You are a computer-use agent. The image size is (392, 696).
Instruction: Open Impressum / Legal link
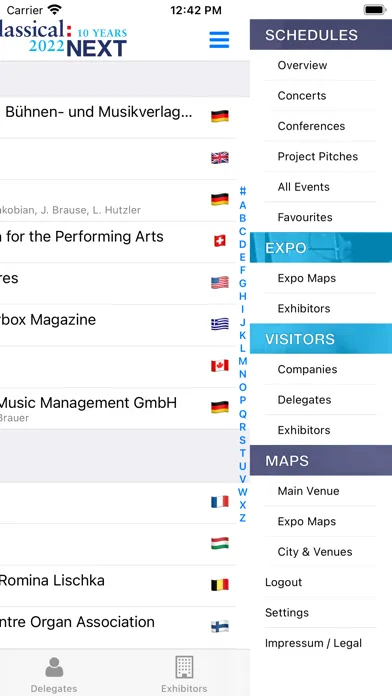pyautogui.click(x=313, y=643)
